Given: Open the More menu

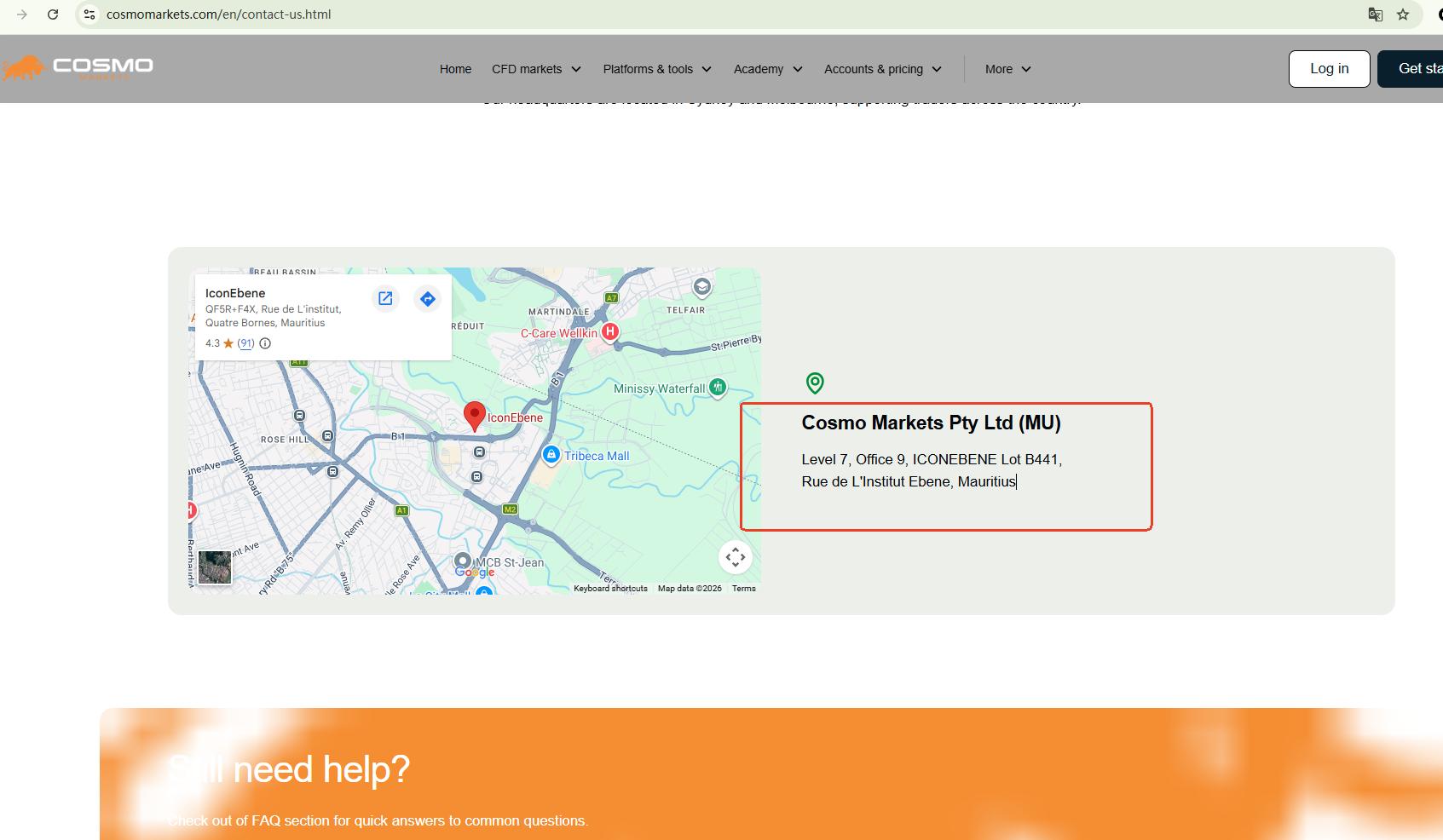Looking at the screenshot, I should tap(1007, 69).
